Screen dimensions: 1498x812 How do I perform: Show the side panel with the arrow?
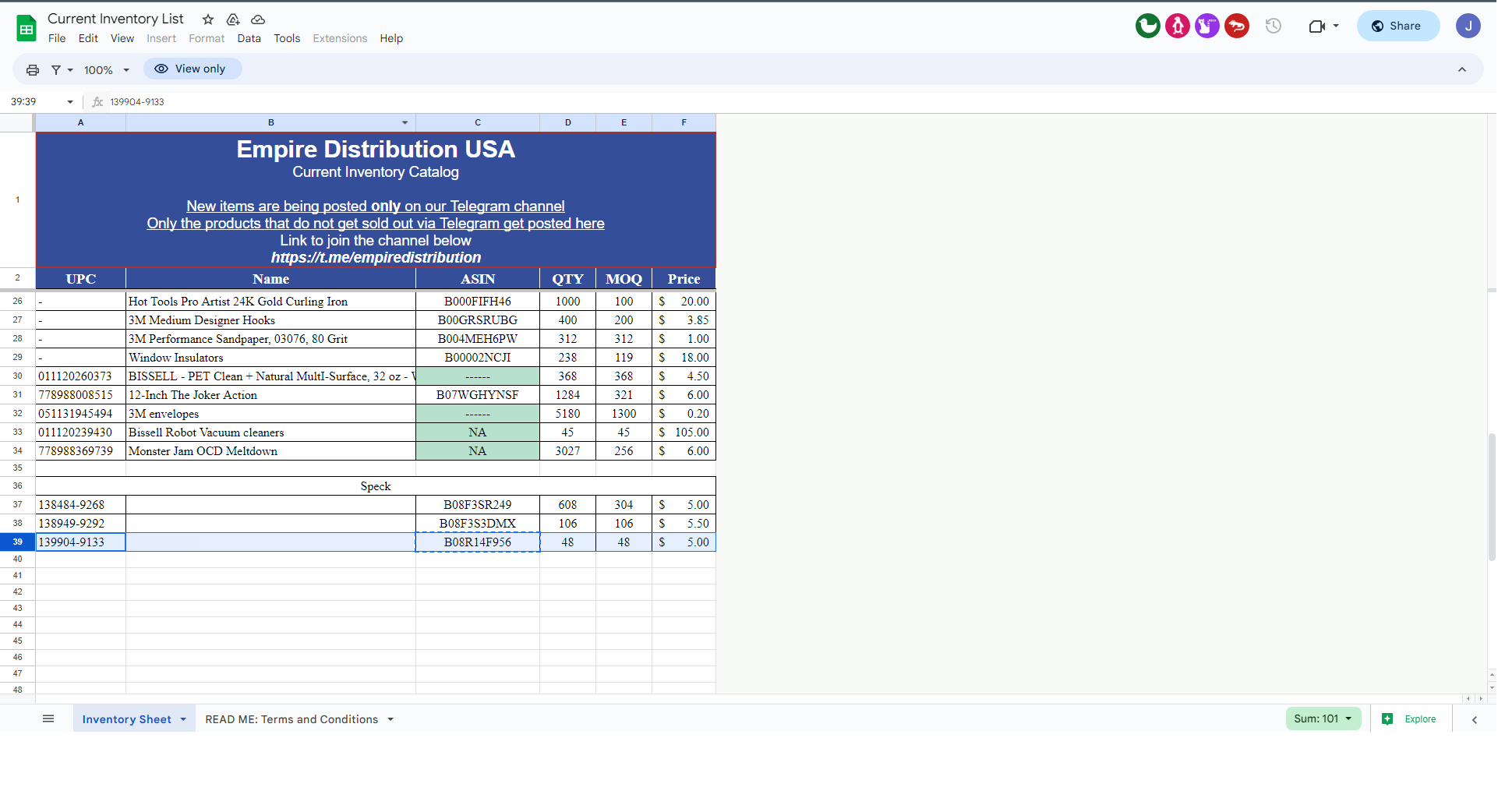pos(1475,720)
